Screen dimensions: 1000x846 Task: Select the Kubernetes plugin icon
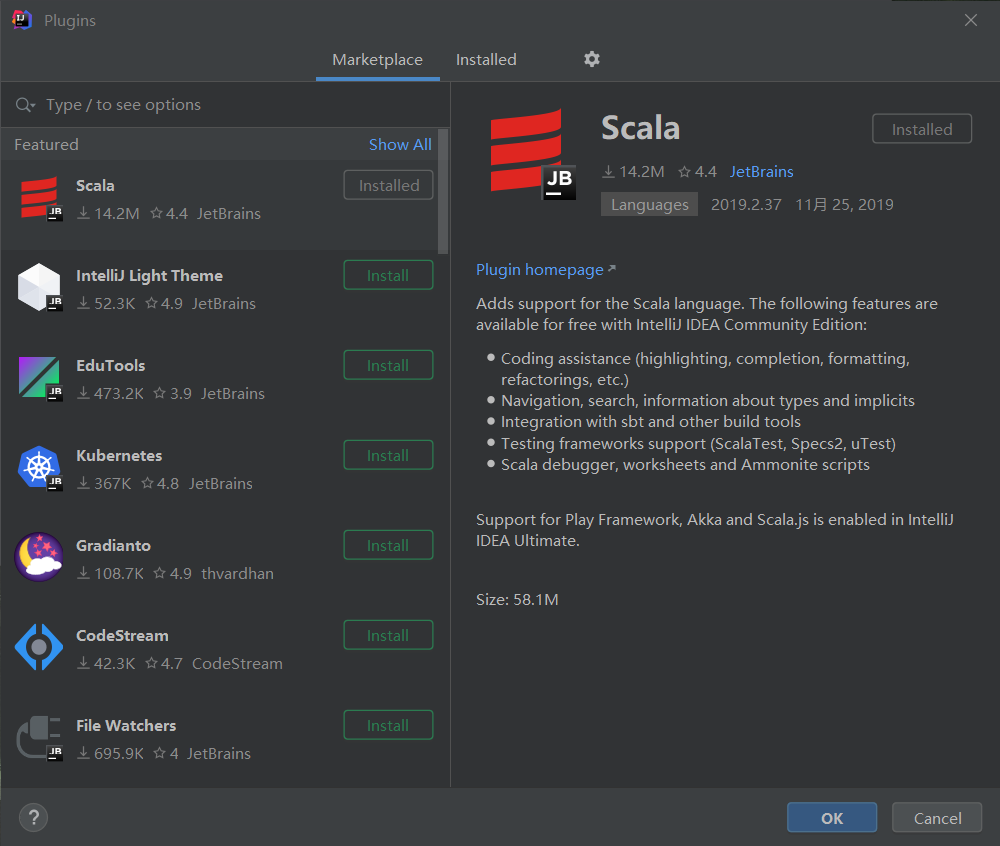point(40,469)
